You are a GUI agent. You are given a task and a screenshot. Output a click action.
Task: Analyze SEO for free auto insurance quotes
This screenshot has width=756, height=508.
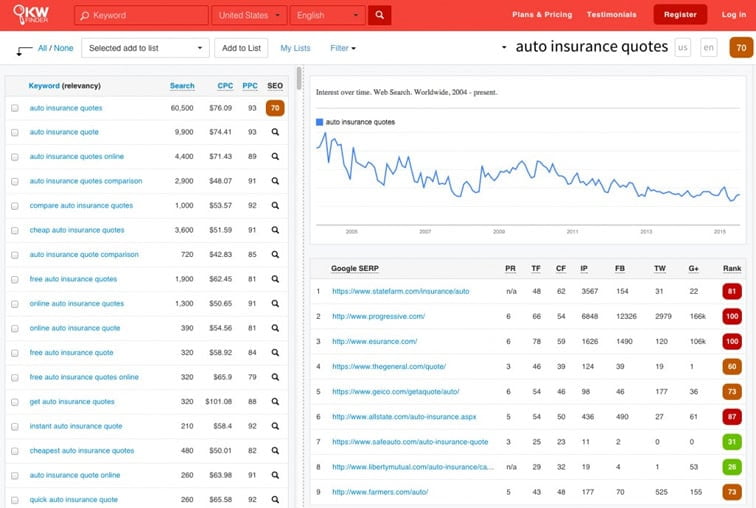pos(275,279)
